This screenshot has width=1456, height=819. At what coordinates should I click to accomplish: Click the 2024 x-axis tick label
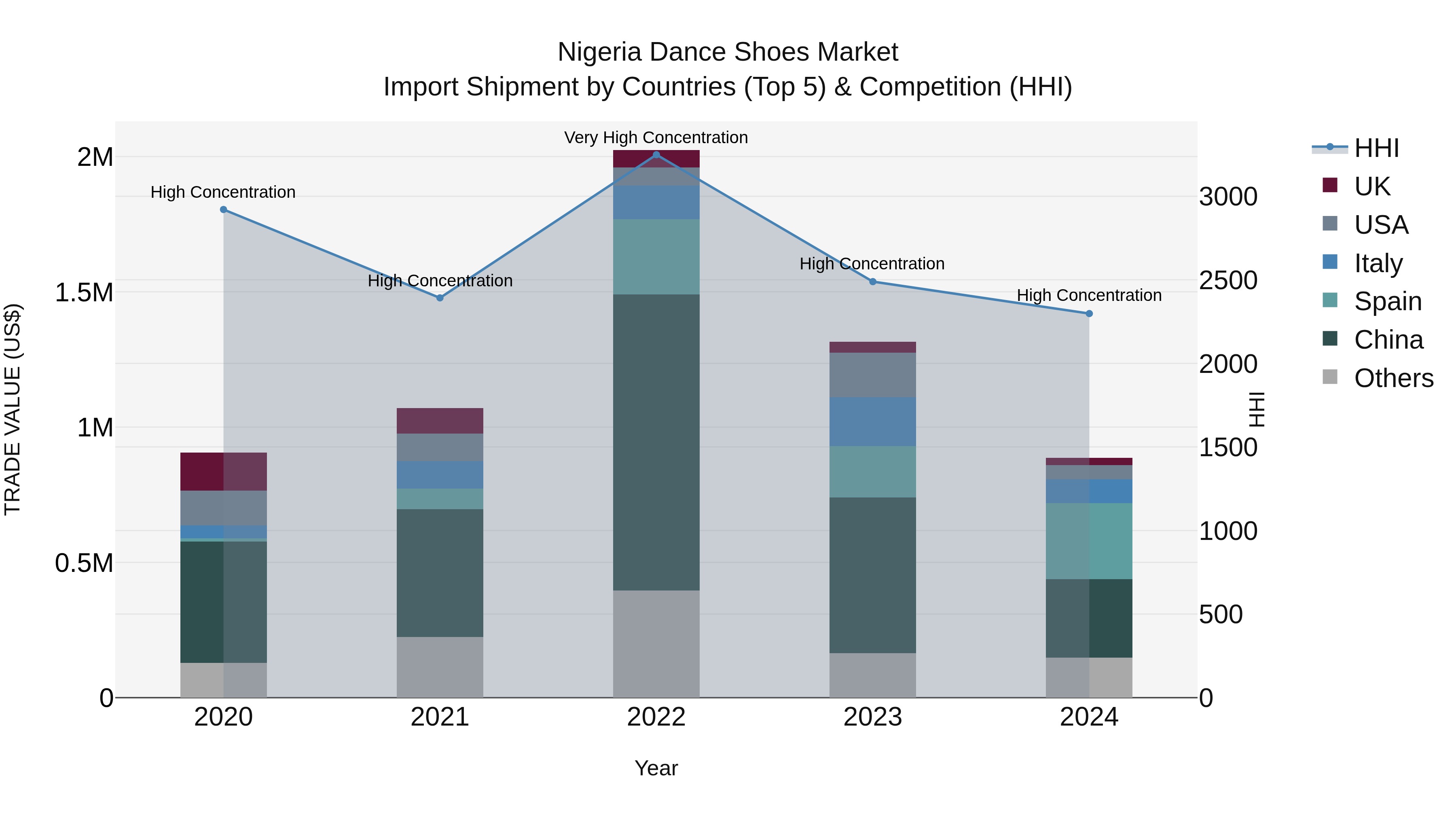point(1089,717)
